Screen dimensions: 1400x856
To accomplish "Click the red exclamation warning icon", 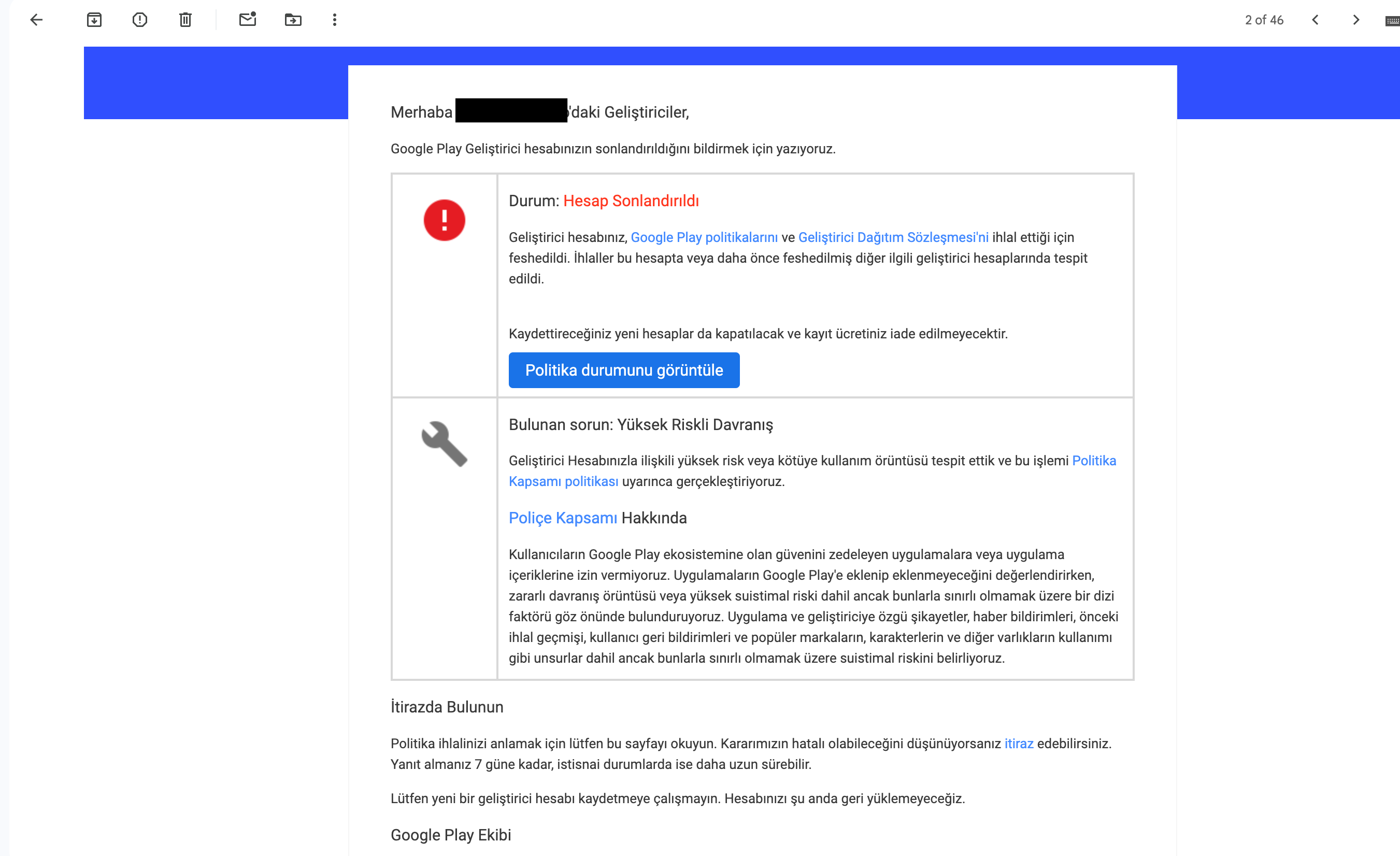I will 445,220.
